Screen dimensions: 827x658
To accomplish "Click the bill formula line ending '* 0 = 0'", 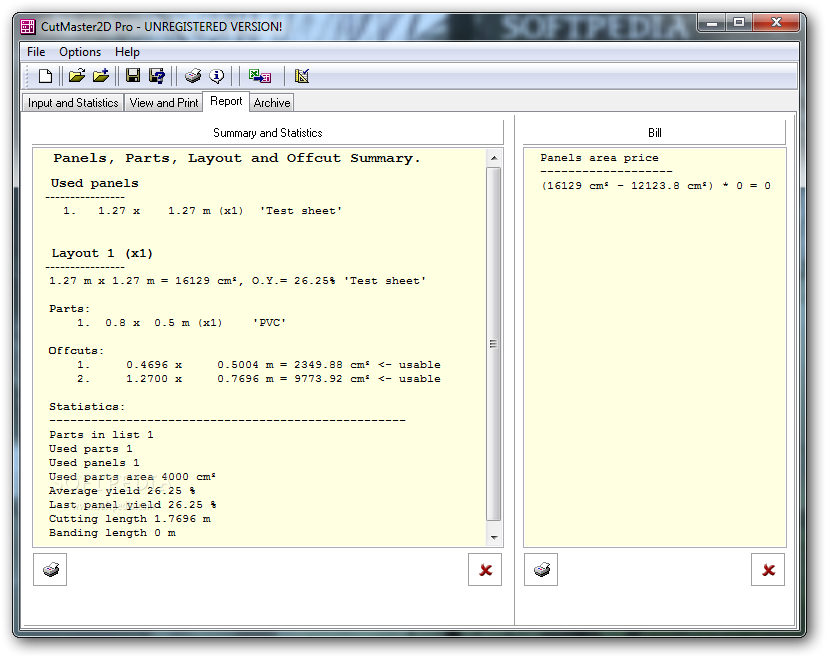I will click(x=656, y=186).
